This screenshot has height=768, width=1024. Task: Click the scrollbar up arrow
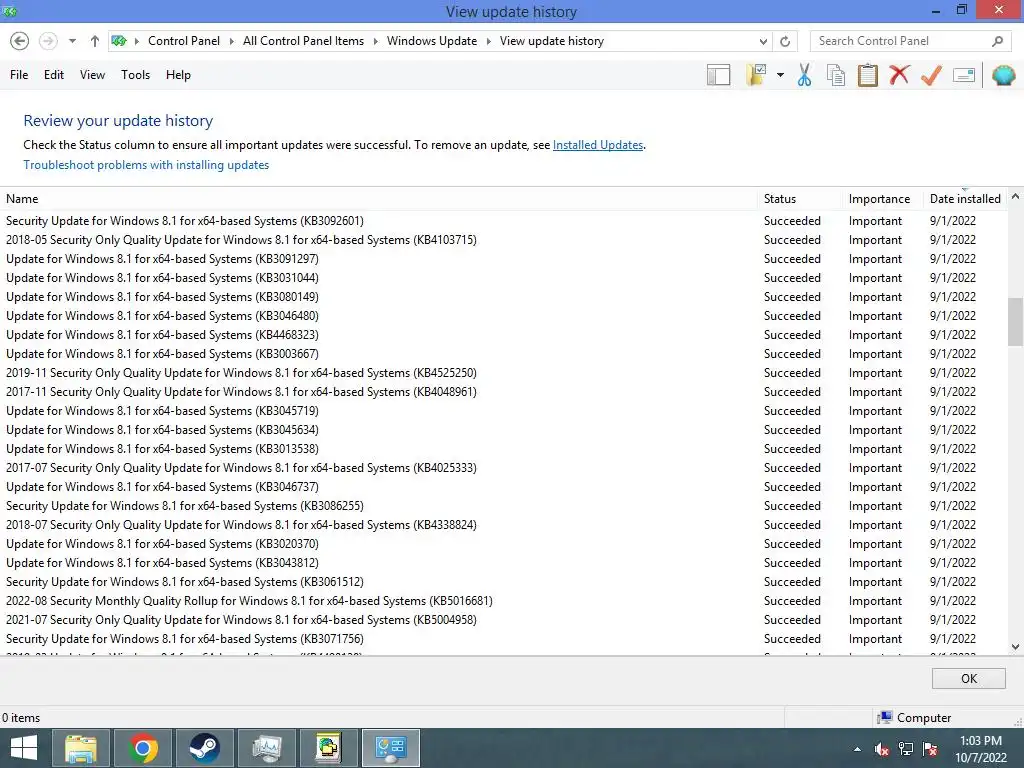coord(1016,196)
